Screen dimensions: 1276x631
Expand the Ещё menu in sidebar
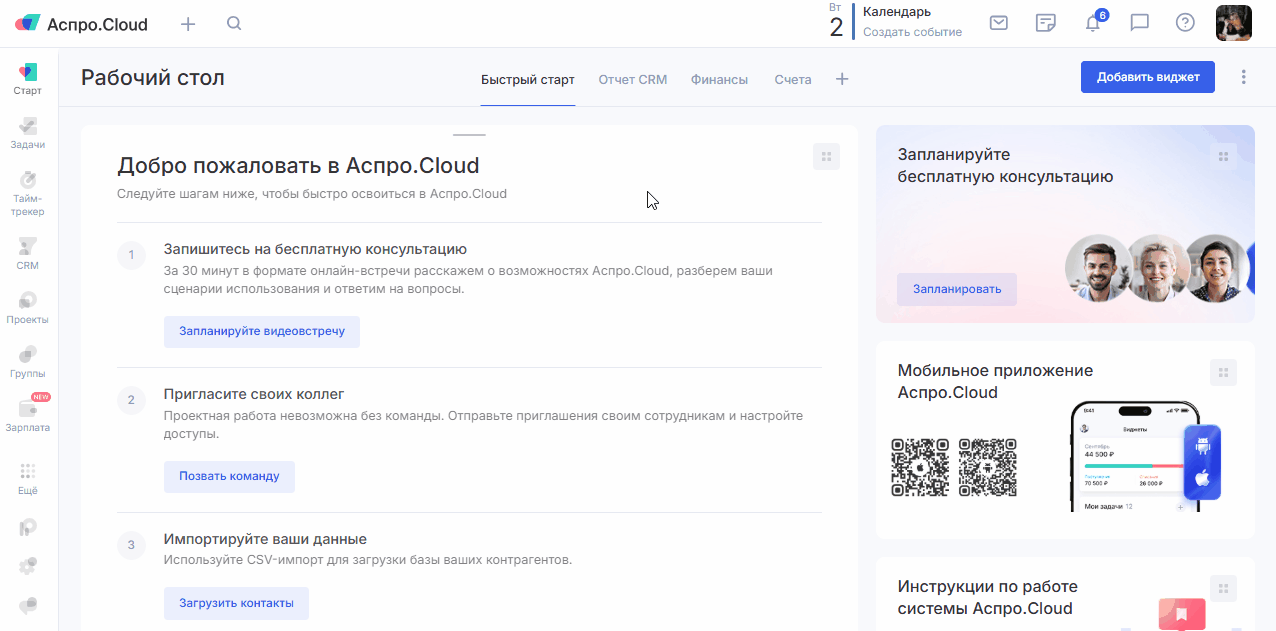(28, 479)
